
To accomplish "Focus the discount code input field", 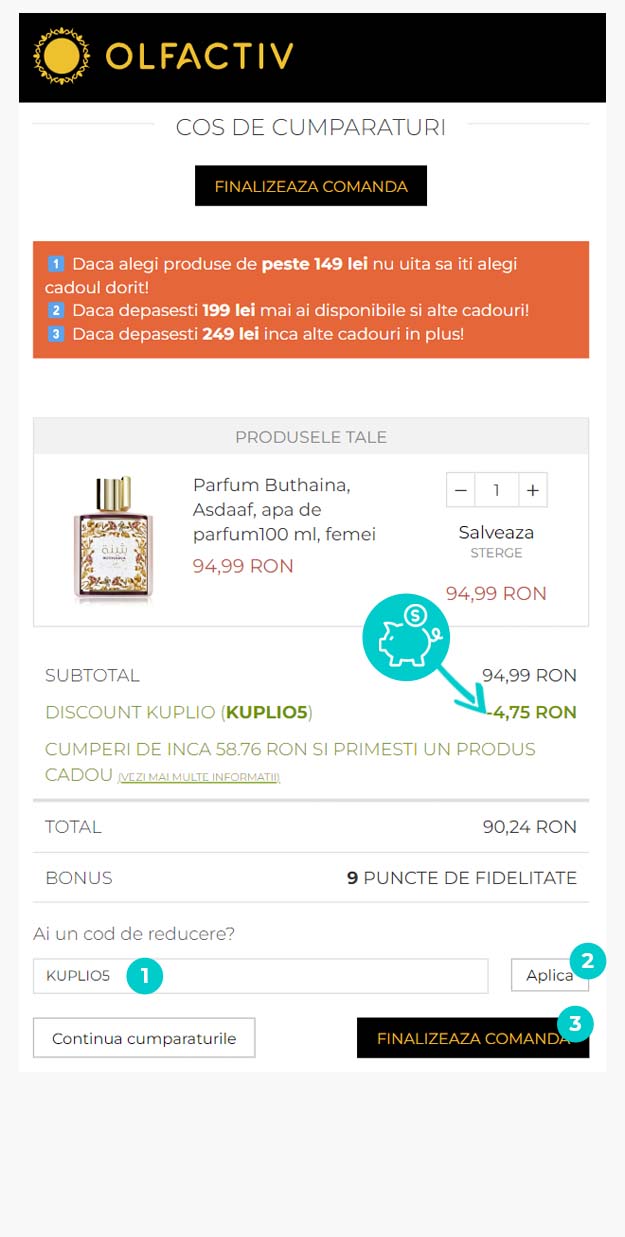I will (300, 976).
